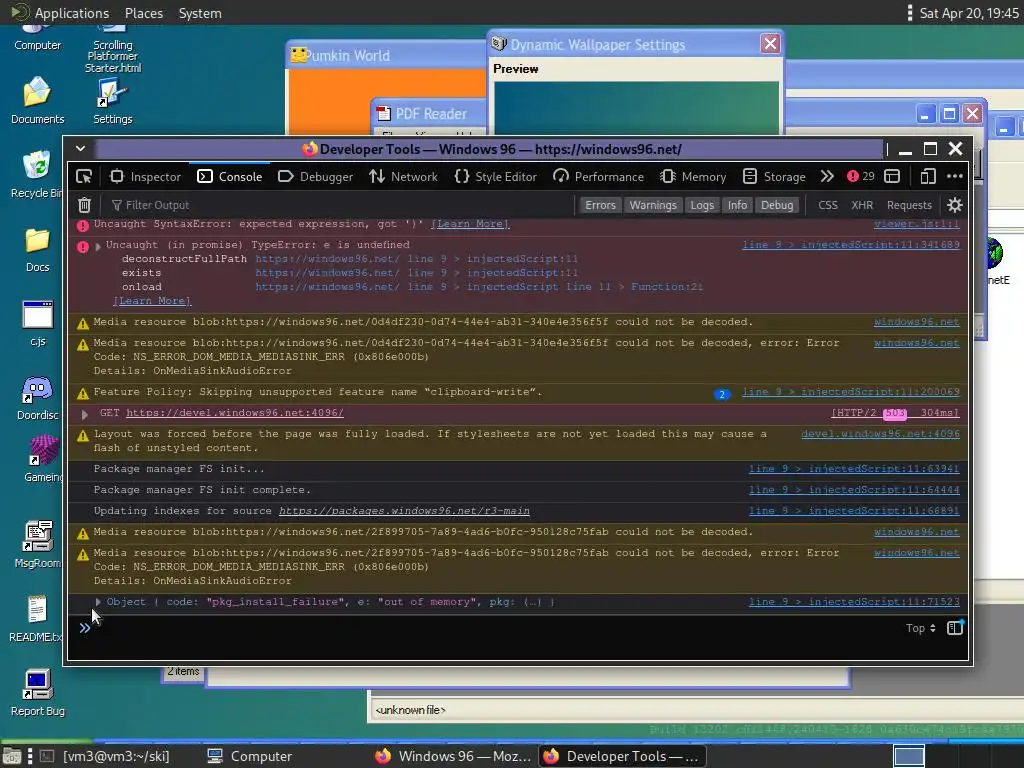Follow Learn More link after SyntaxError
This screenshot has width=1024, height=768.
tap(470, 224)
